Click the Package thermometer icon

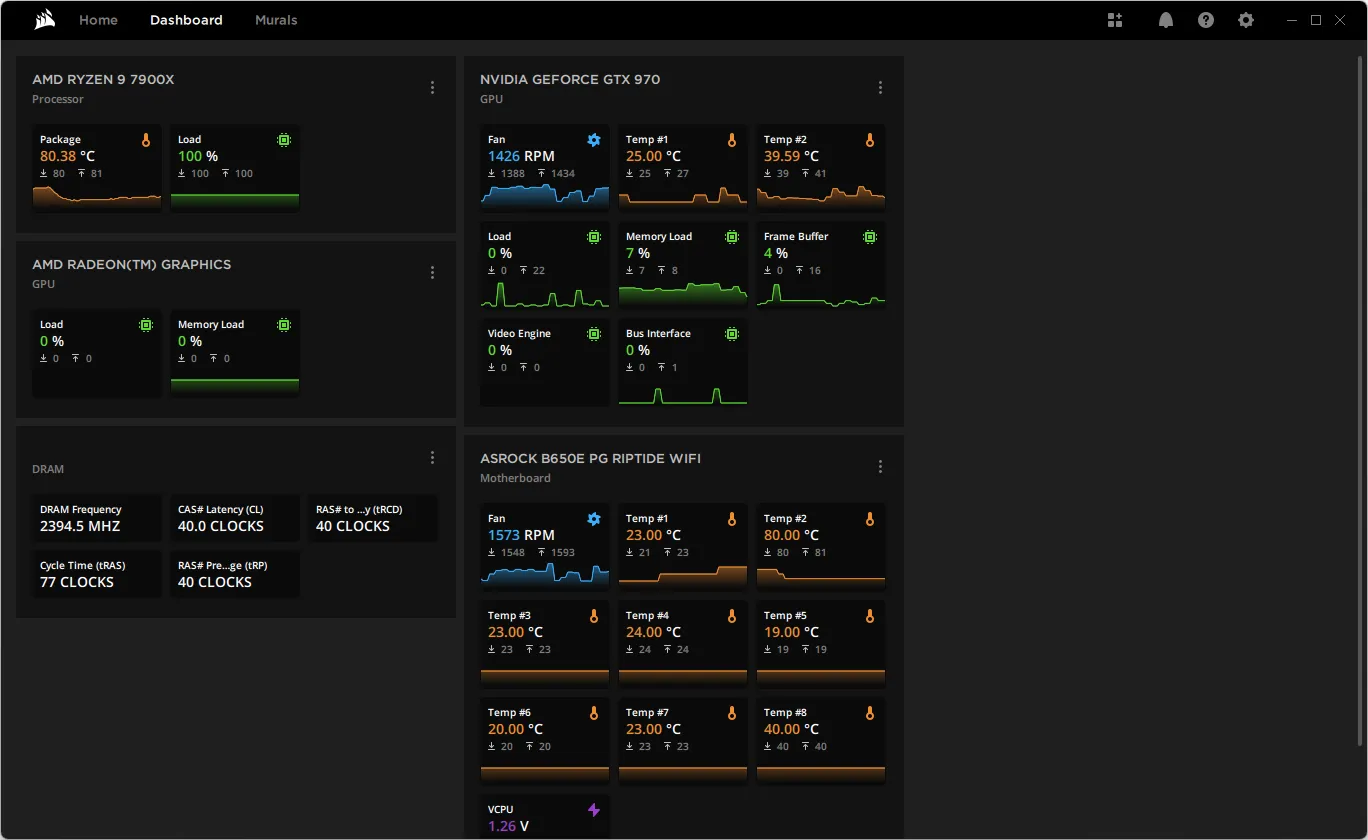pyautogui.click(x=146, y=141)
